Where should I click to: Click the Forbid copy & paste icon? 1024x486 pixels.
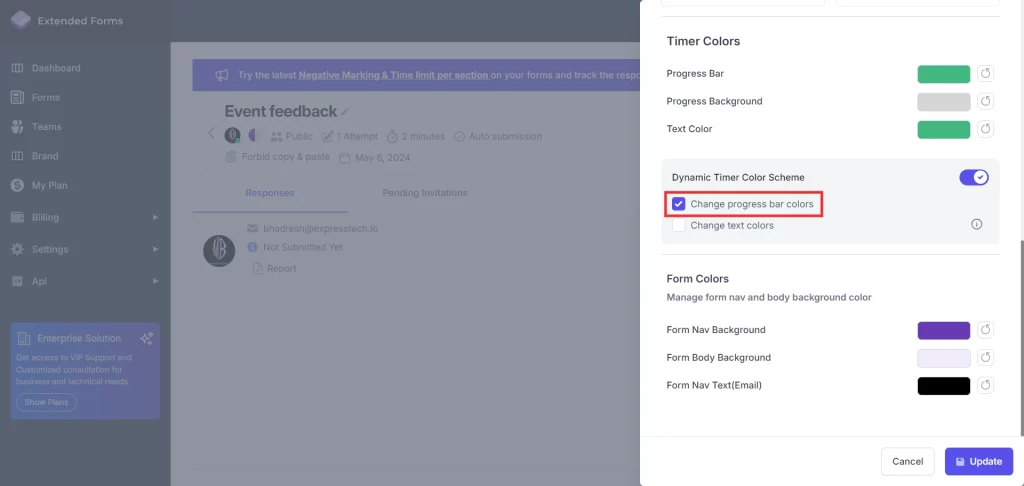point(231,157)
